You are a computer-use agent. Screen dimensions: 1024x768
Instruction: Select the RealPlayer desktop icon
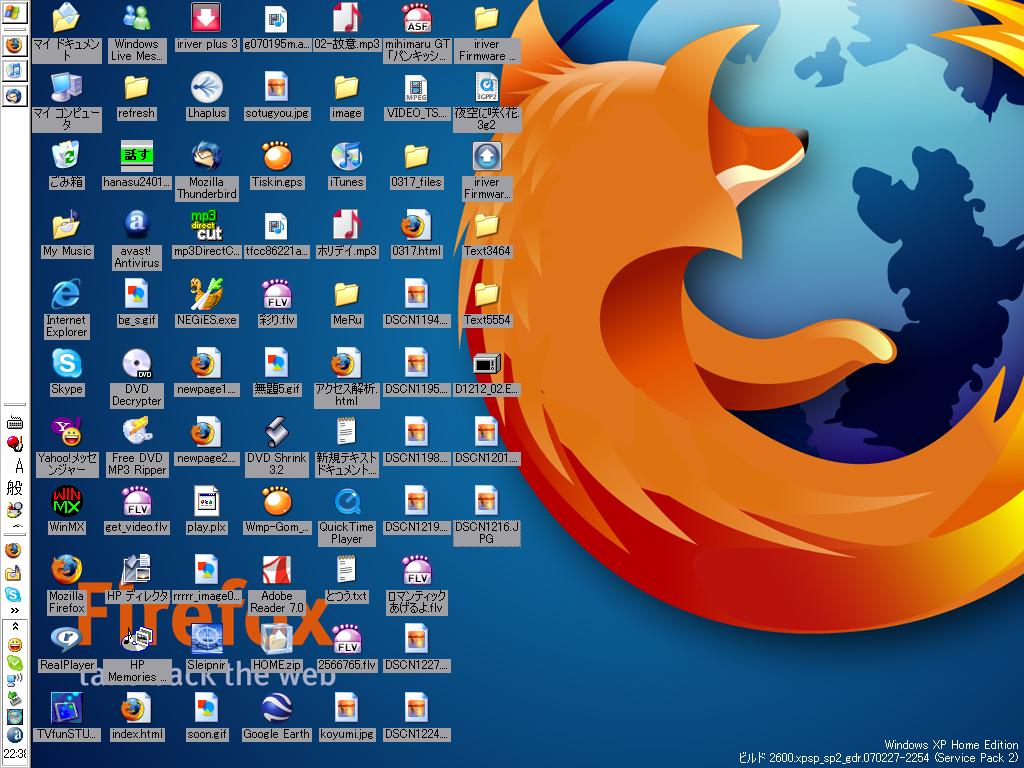pos(67,647)
